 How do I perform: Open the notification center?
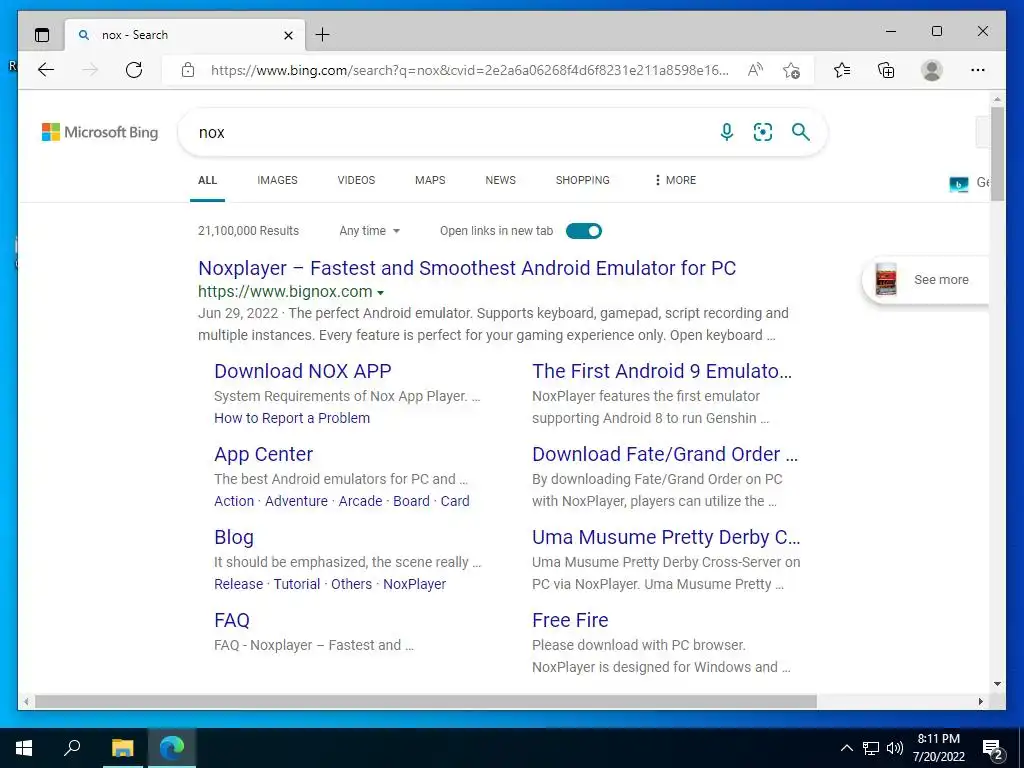[993, 749]
